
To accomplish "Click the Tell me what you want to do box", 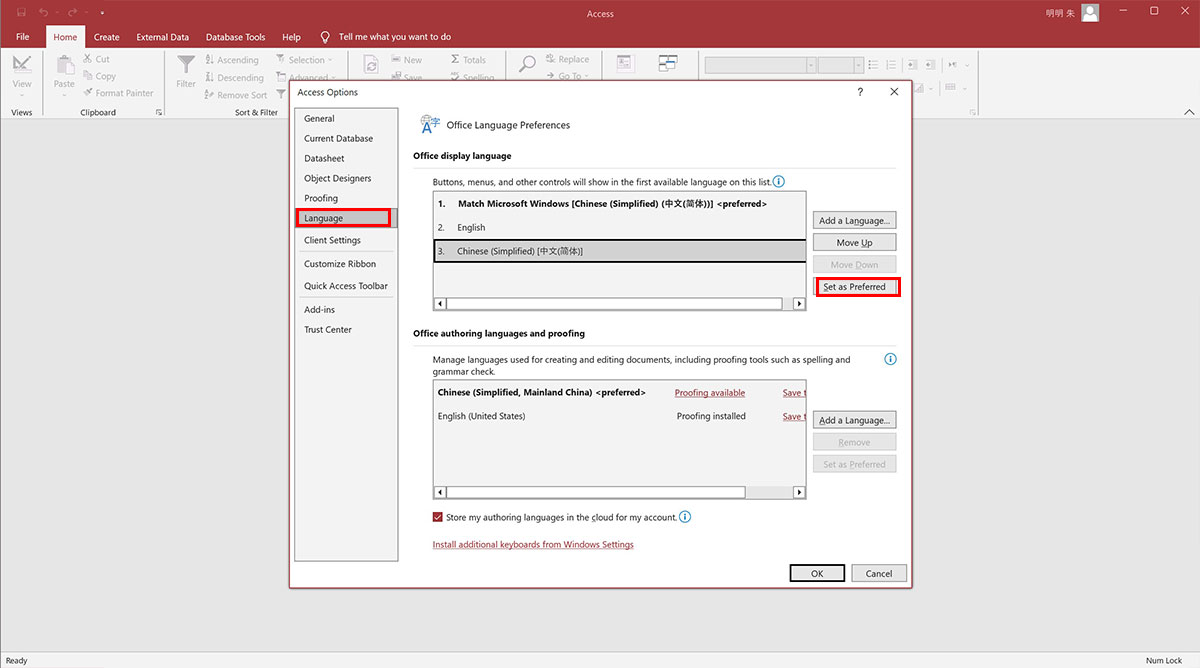I will point(395,37).
